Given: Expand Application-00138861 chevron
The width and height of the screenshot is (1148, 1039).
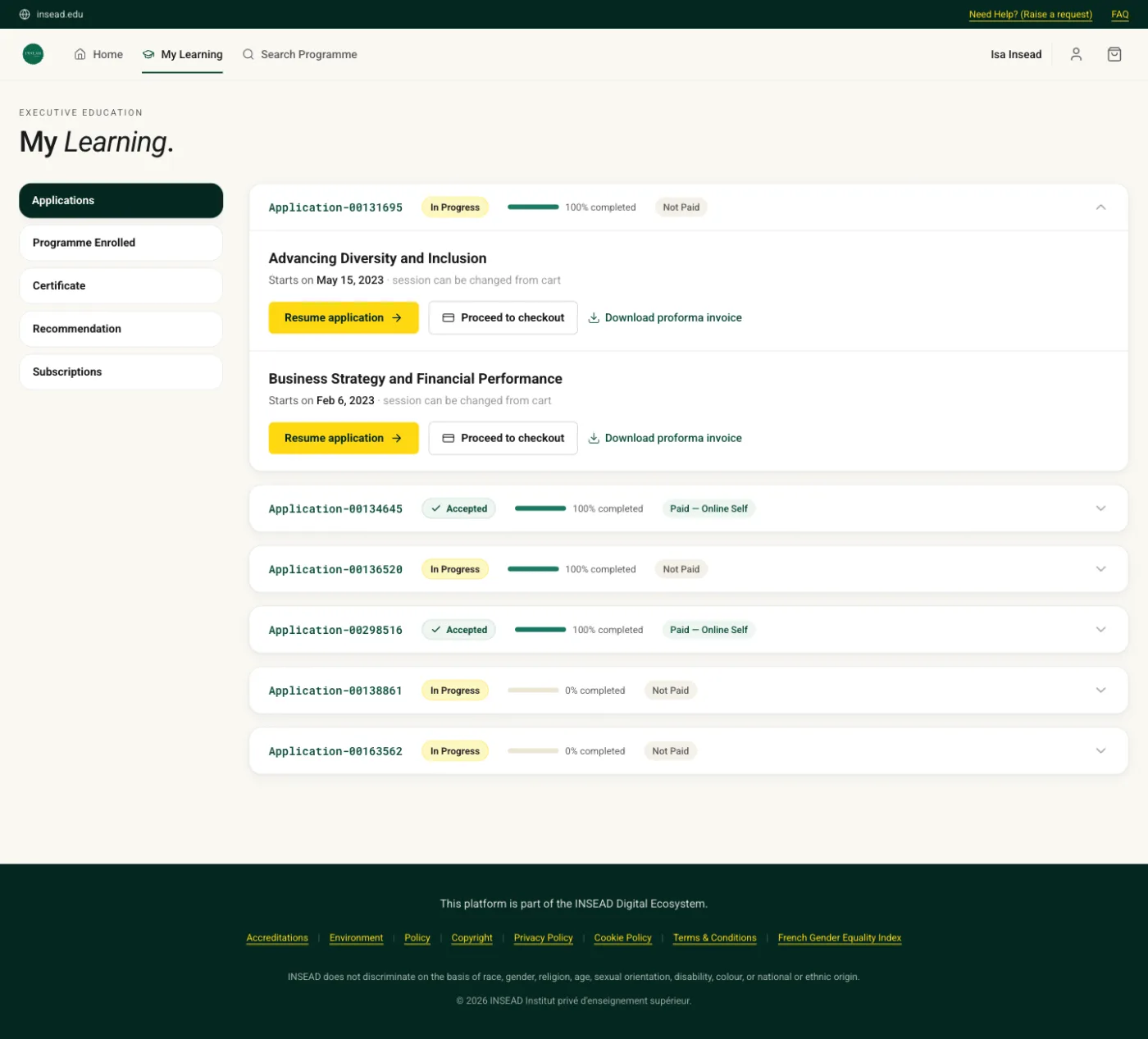Looking at the screenshot, I should click(1100, 690).
